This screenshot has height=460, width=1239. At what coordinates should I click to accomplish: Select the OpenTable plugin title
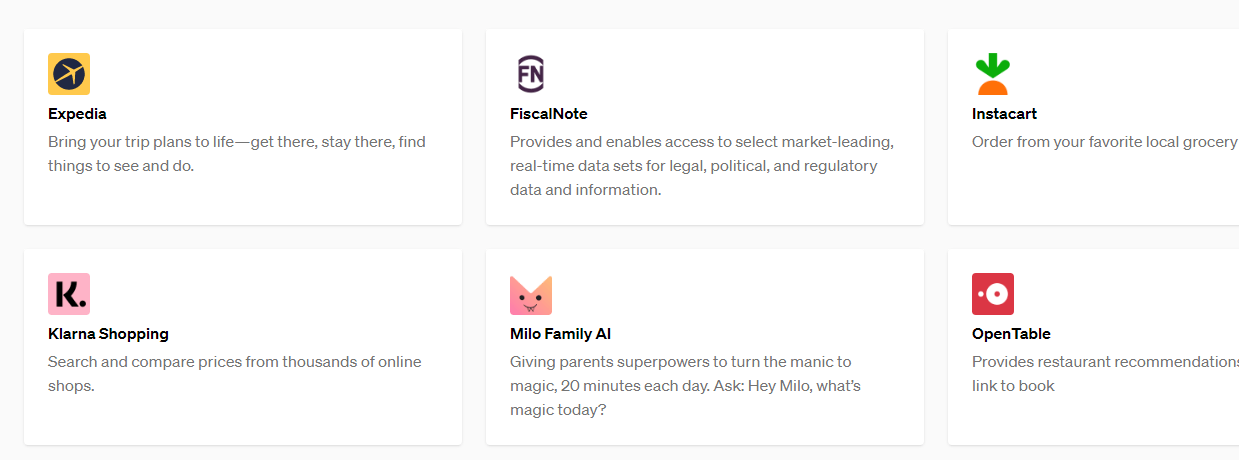1011,334
